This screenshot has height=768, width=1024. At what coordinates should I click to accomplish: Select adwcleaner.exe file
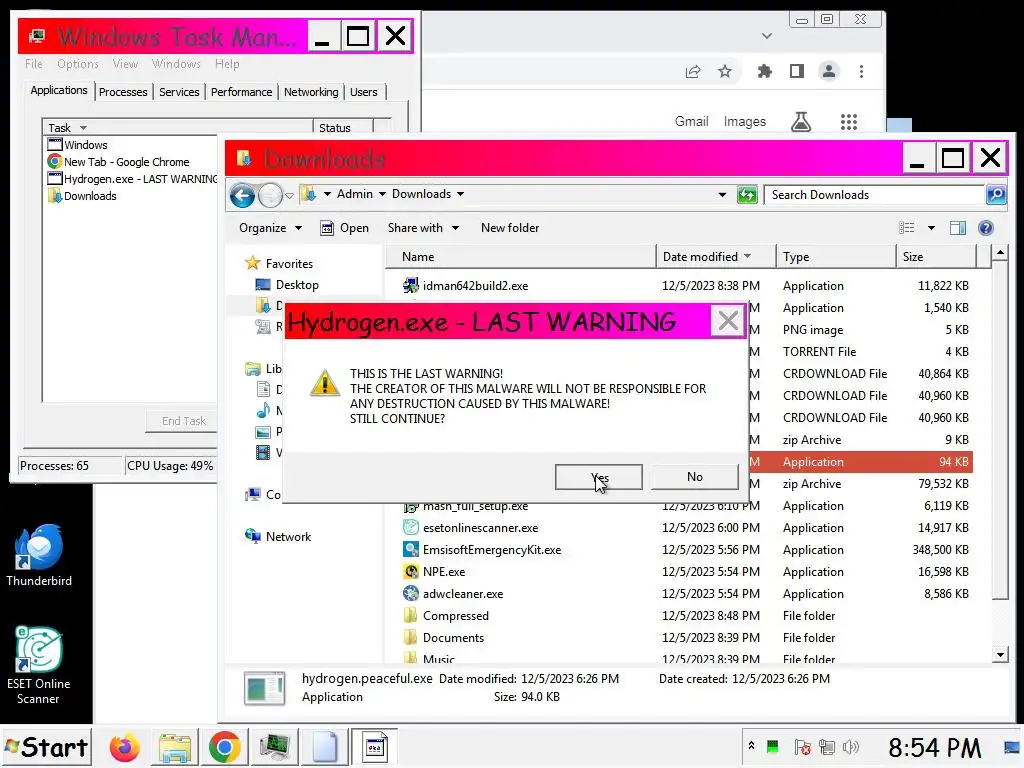tap(463, 594)
